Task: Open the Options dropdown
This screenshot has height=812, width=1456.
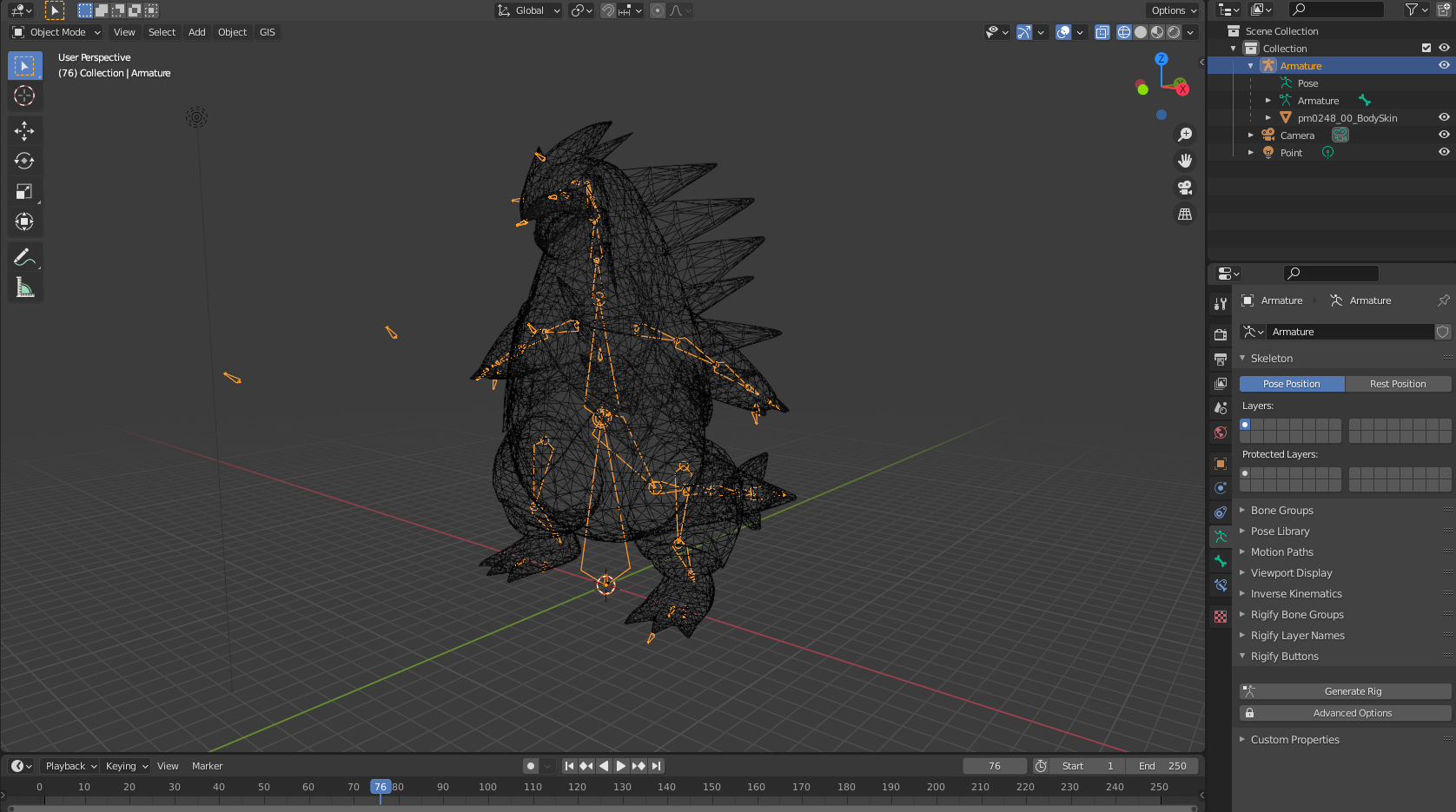Action: [1173, 10]
